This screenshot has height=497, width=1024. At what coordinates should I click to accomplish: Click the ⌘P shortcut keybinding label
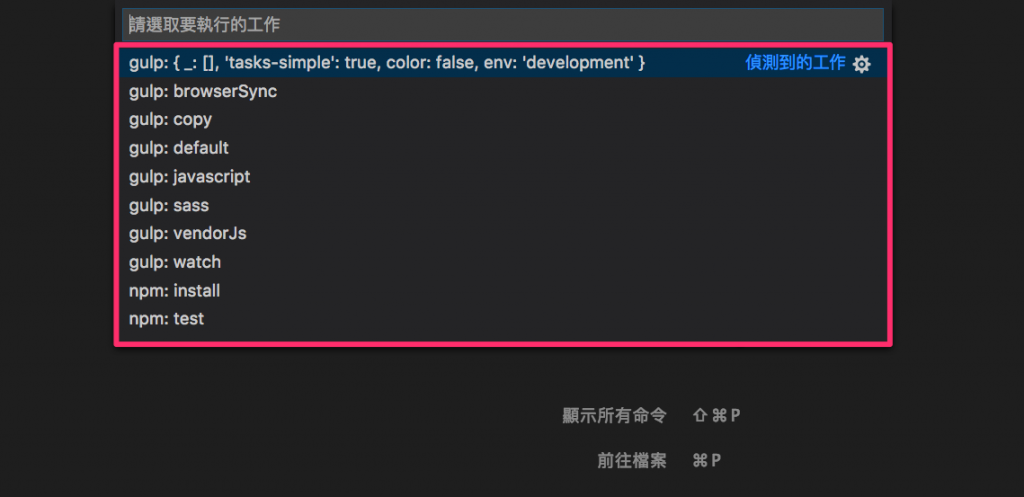coord(707,461)
